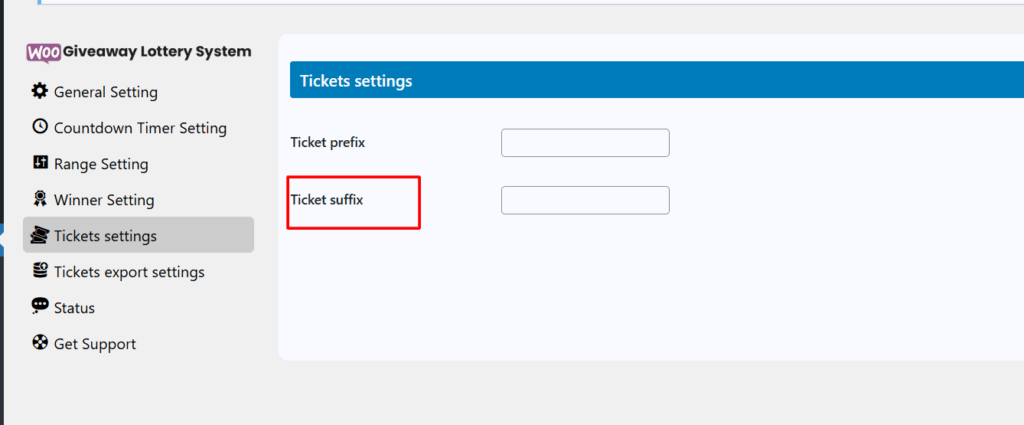Click the sliders icon next to Range Setting

click(x=40, y=163)
